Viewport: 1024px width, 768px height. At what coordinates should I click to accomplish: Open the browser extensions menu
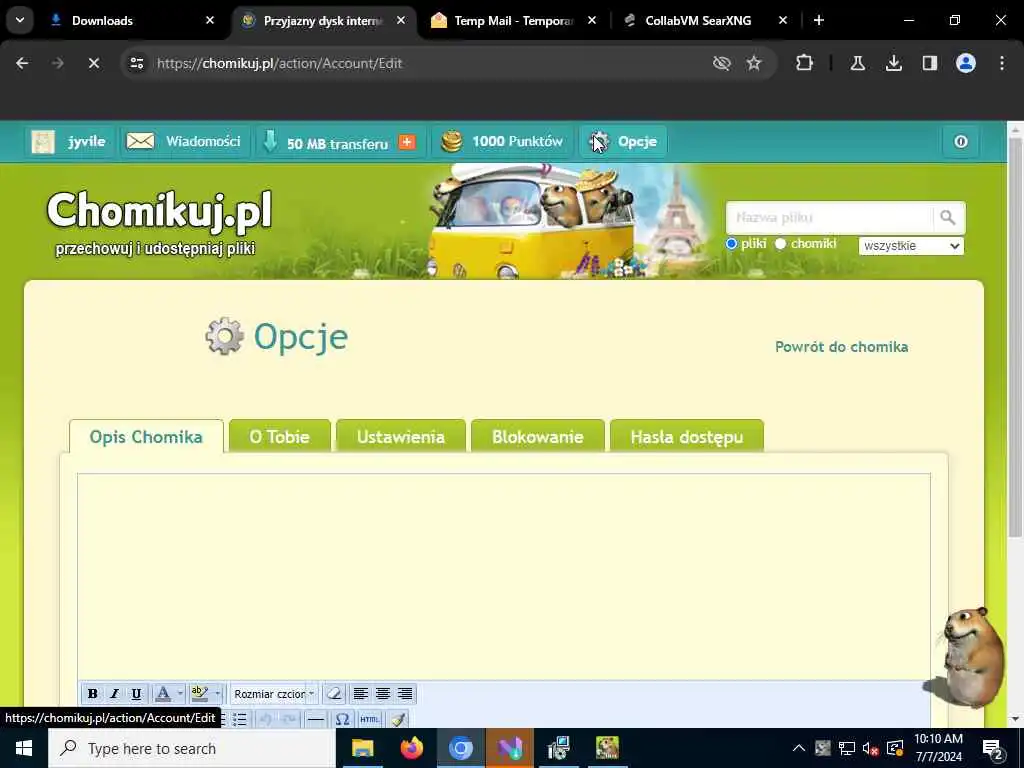tap(805, 63)
